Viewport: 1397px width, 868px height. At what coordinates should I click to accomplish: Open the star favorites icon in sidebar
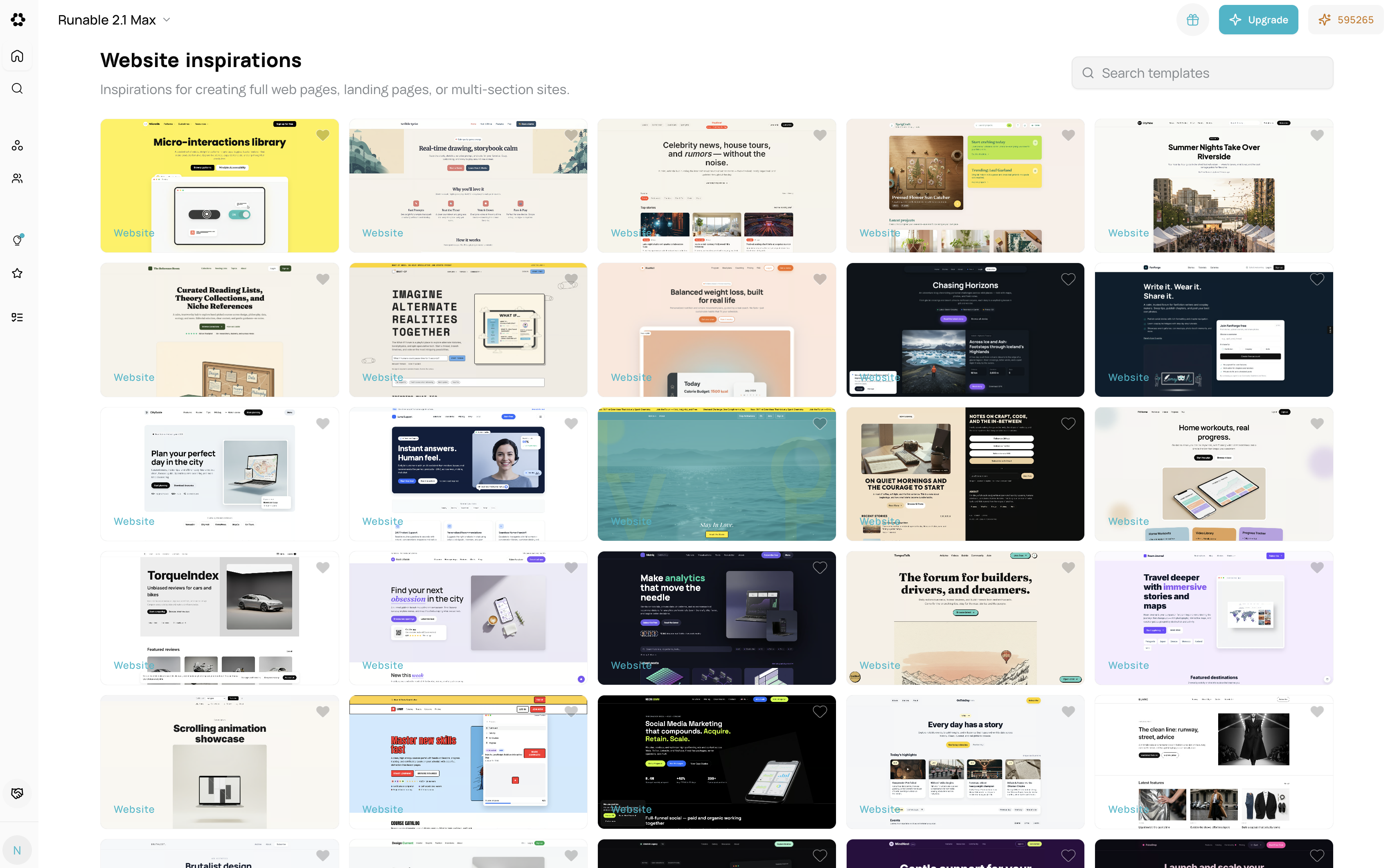pyautogui.click(x=17, y=273)
